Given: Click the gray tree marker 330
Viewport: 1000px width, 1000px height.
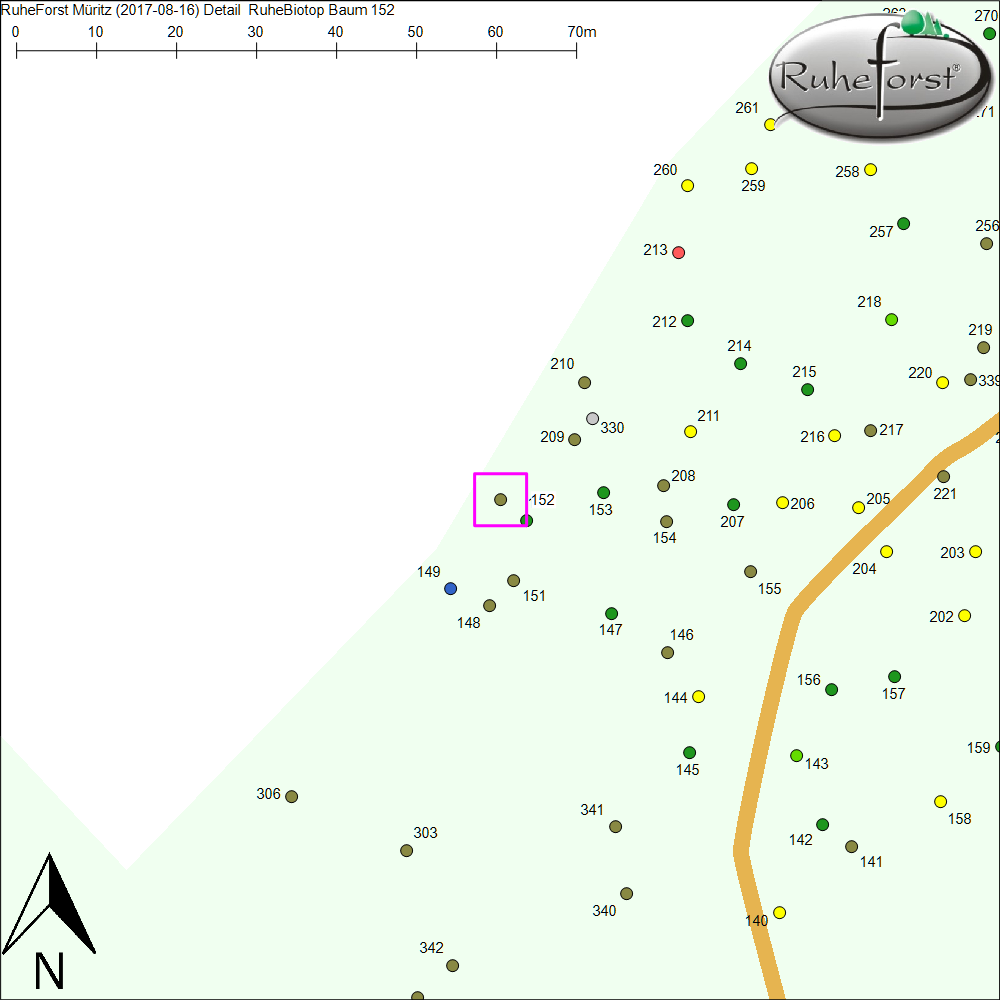Looking at the screenshot, I should (593, 419).
